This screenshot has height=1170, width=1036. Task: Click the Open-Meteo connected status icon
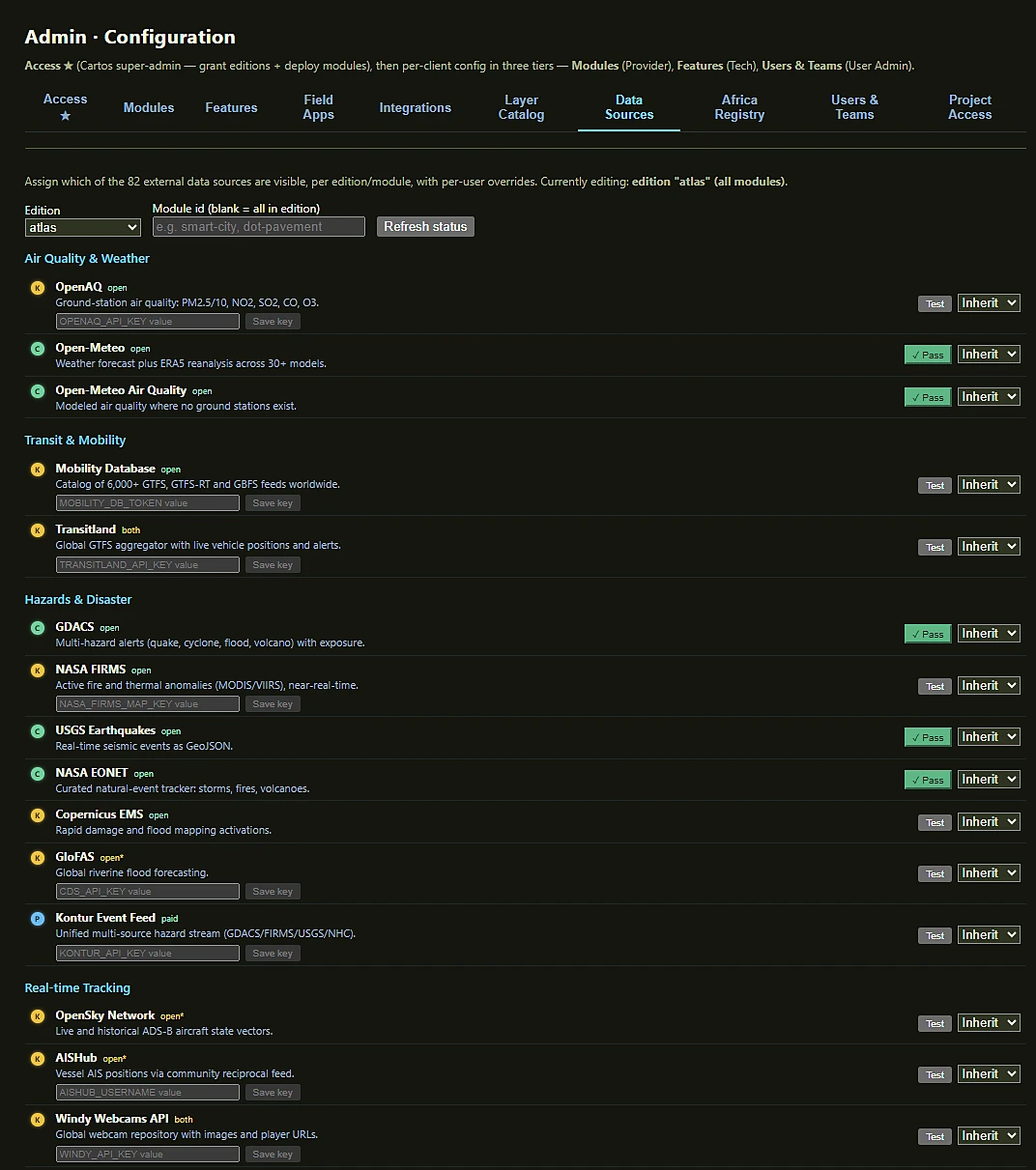click(x=38, y=349)
